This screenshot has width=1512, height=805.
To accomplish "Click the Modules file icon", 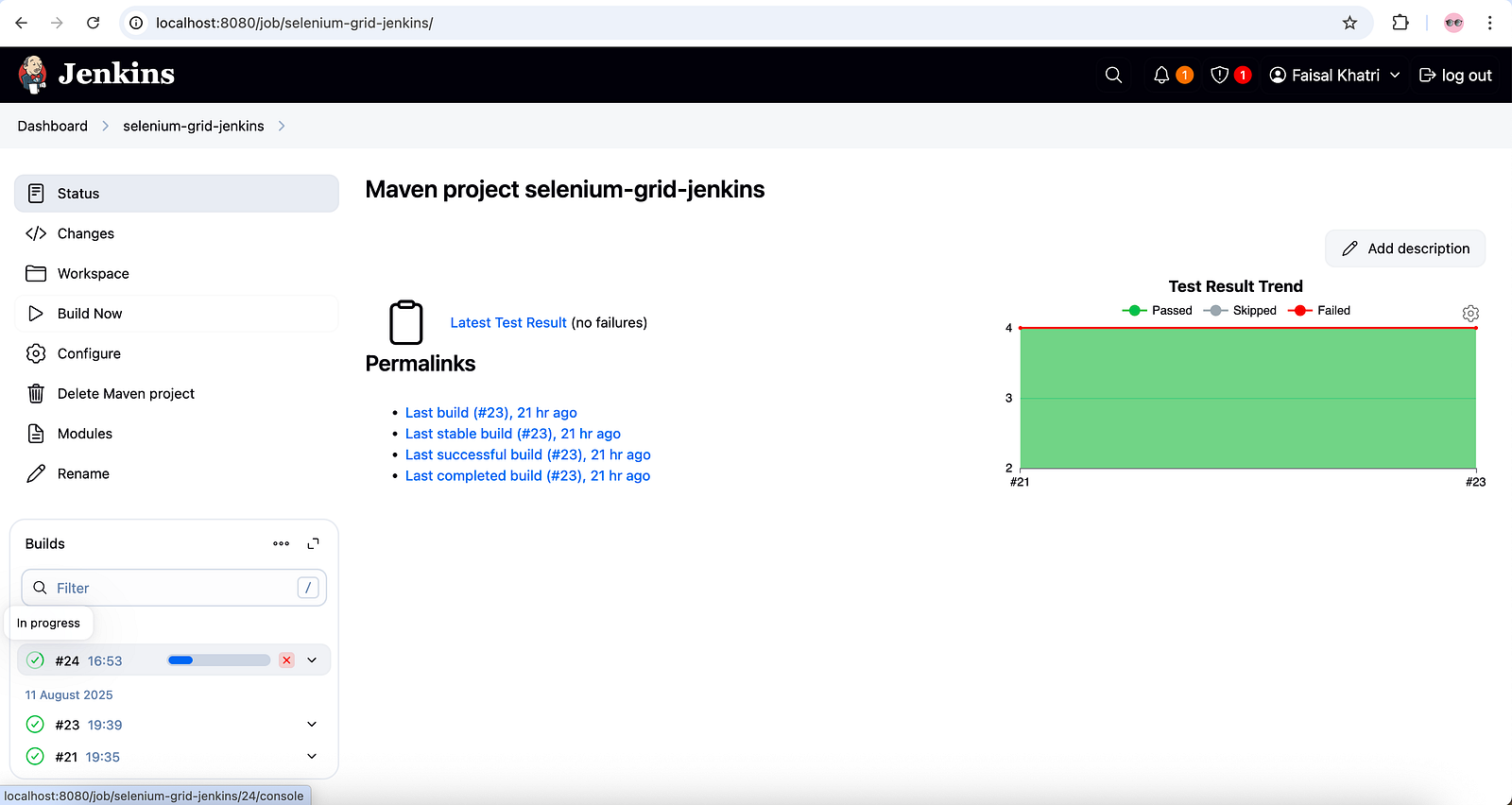I will click(36, 433).
